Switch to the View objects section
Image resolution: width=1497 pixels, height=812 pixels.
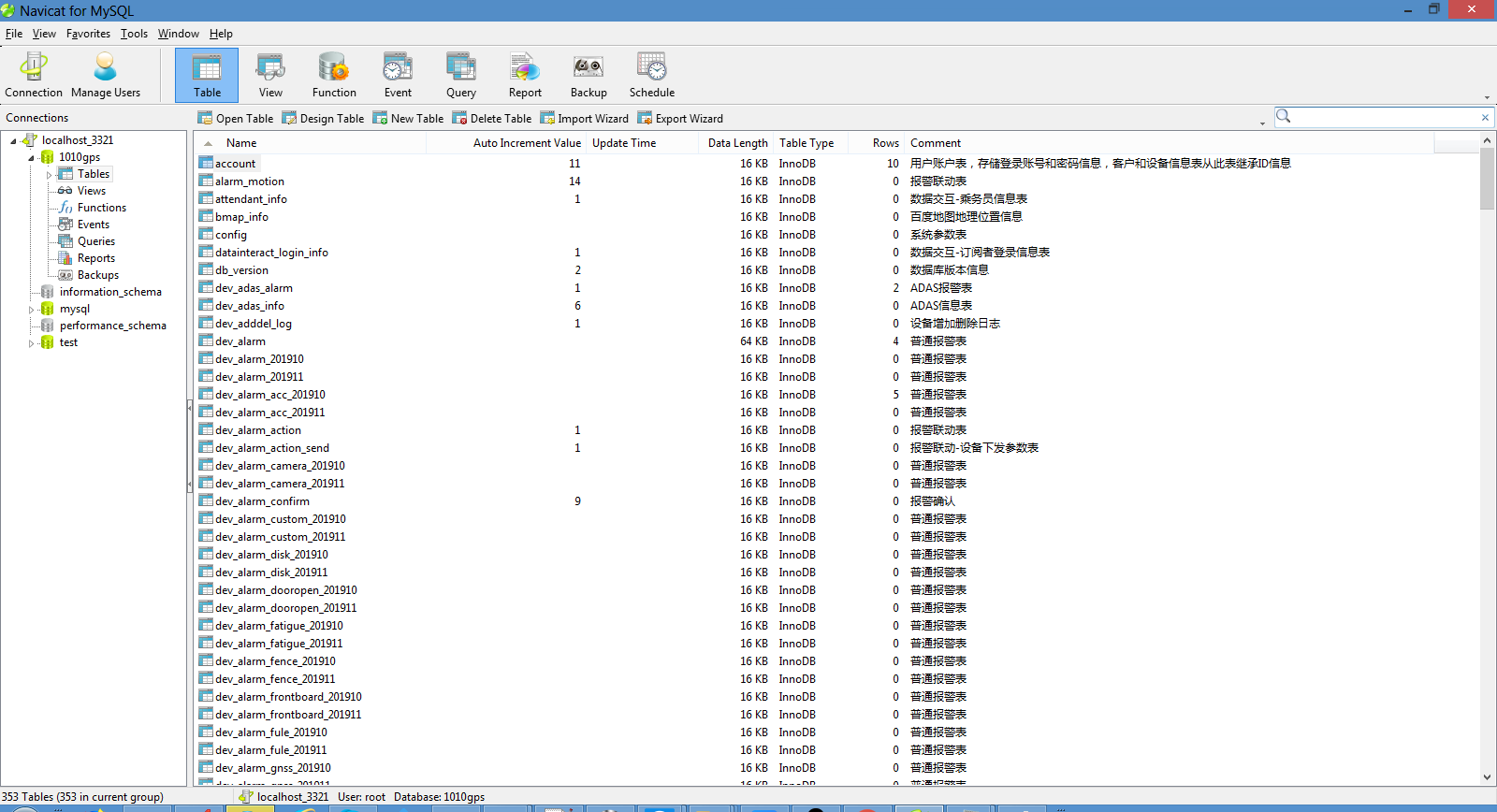click(x=270, y=75)
